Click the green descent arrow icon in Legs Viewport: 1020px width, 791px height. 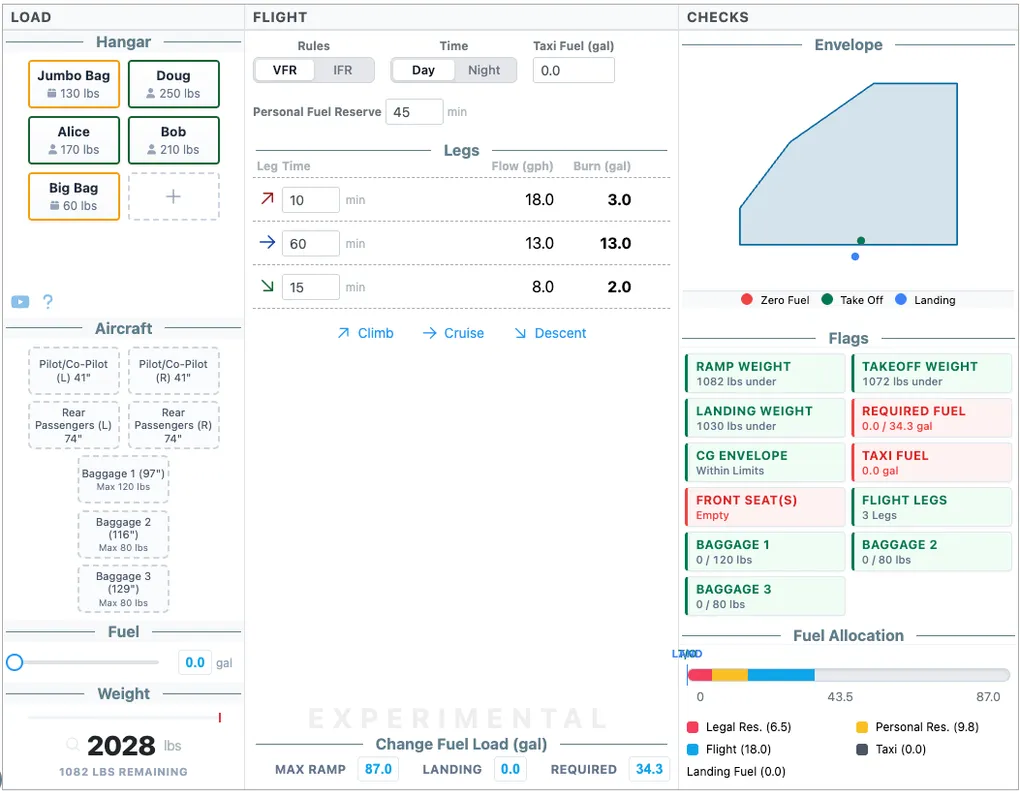(x=267, y=287)
